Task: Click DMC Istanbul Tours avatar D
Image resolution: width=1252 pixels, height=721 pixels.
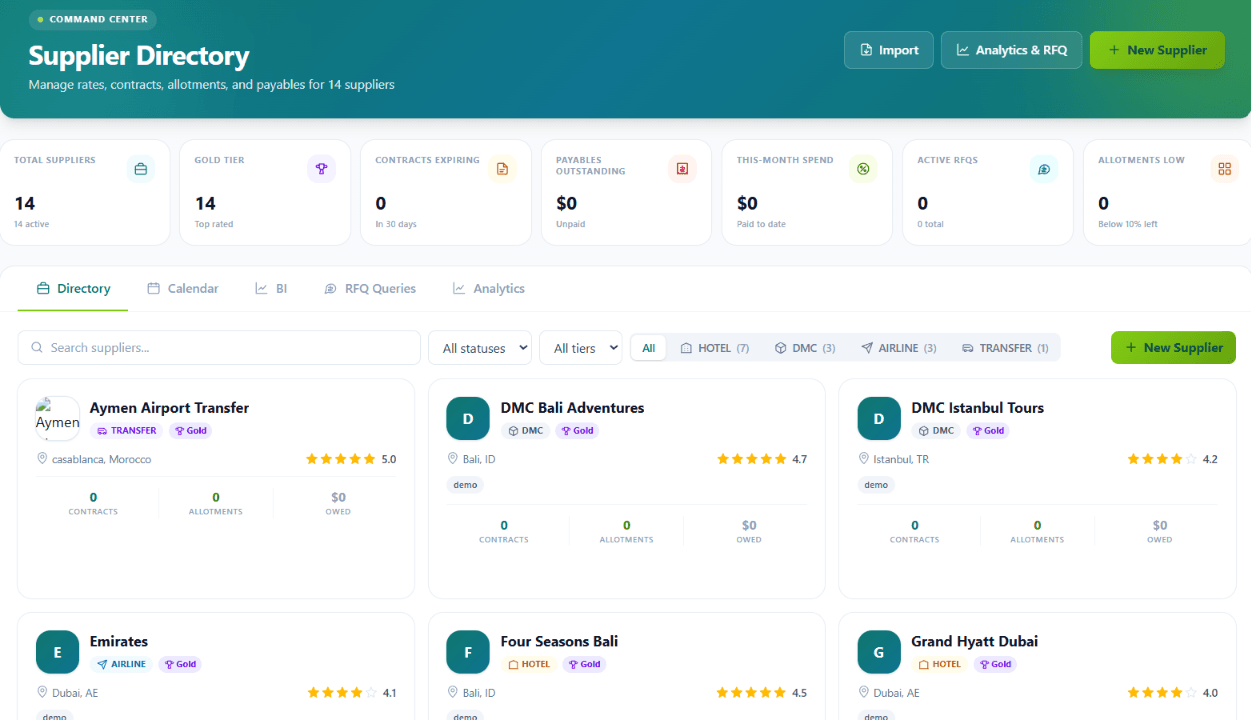Action: [x=879, y=419]
